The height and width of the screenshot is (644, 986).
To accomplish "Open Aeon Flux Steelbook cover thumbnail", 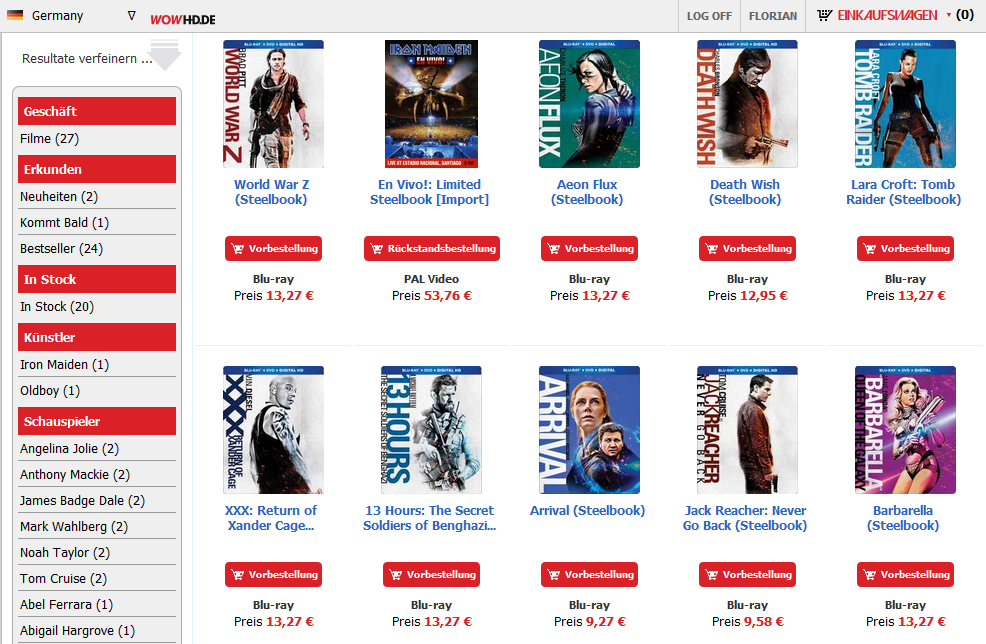I will 589,104.
